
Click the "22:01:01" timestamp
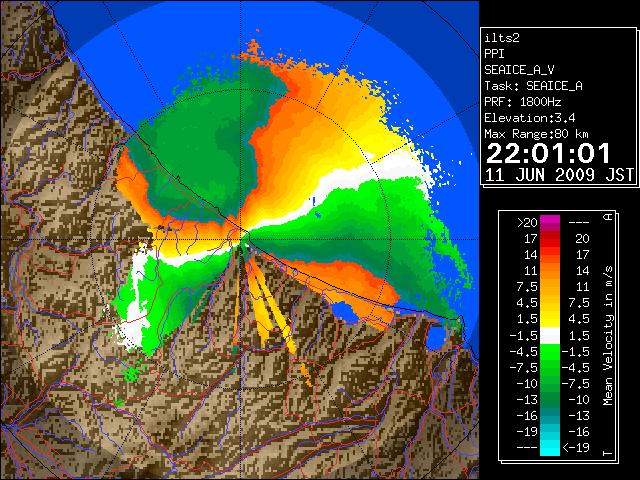coord(549,153)
